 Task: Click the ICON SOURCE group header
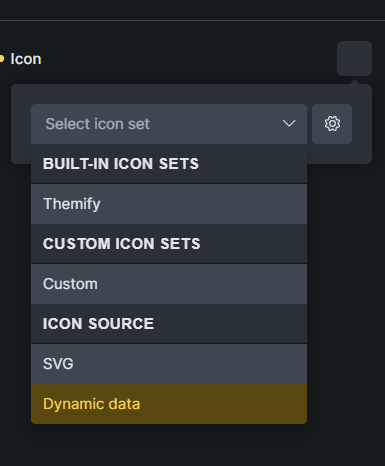pyautogui.click(x=169, y=324)
